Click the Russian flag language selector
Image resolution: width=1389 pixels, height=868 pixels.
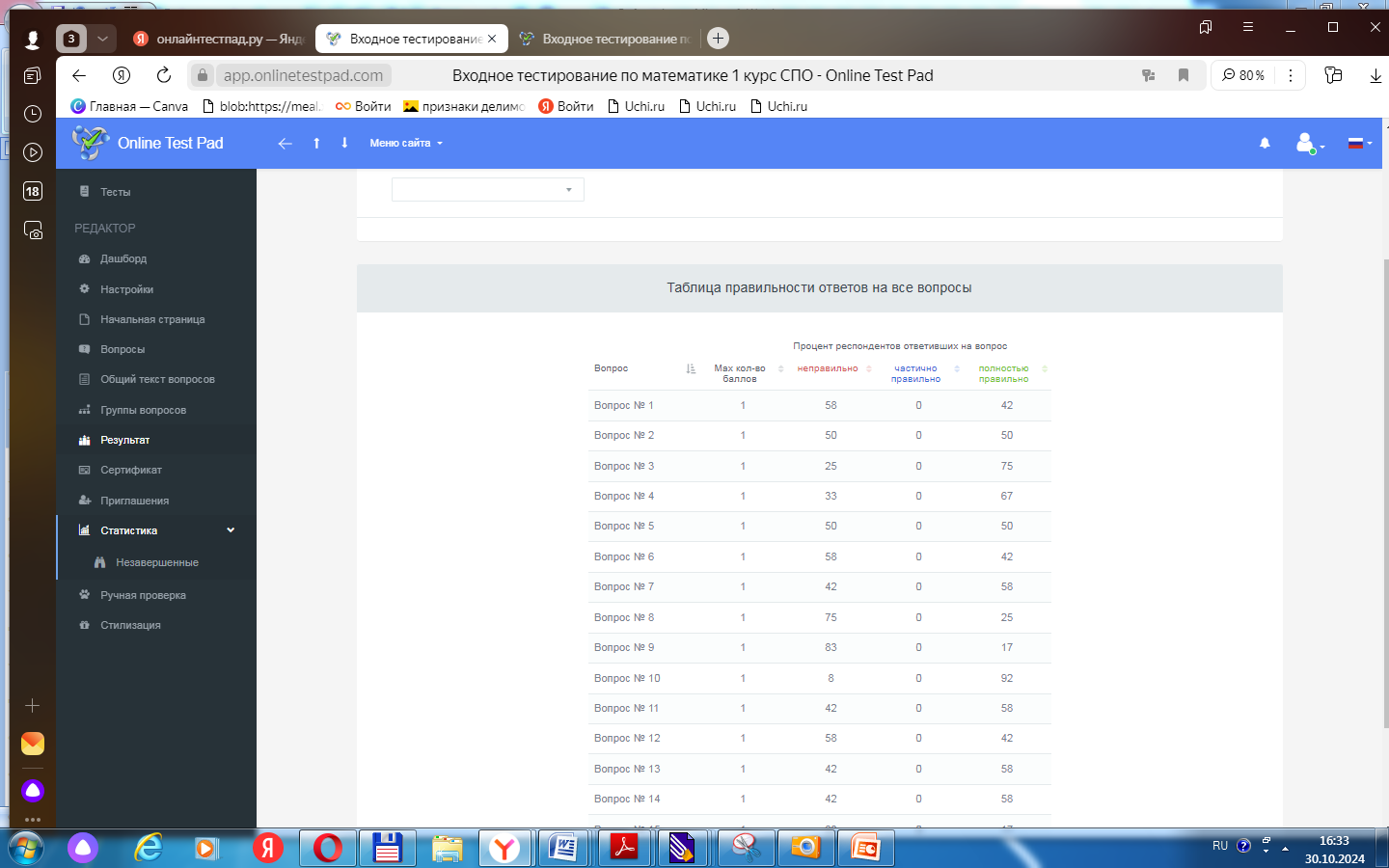click(x=1358, y=144)
